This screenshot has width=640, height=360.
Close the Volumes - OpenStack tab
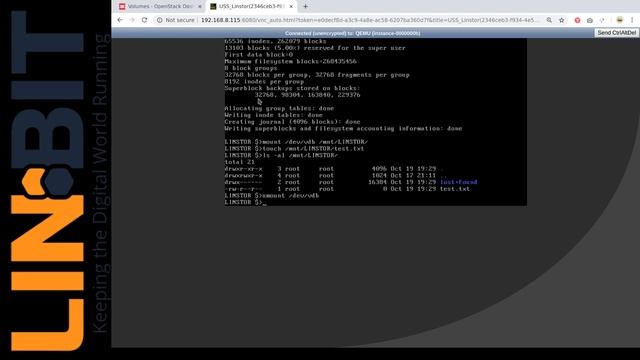coord(200,7)
